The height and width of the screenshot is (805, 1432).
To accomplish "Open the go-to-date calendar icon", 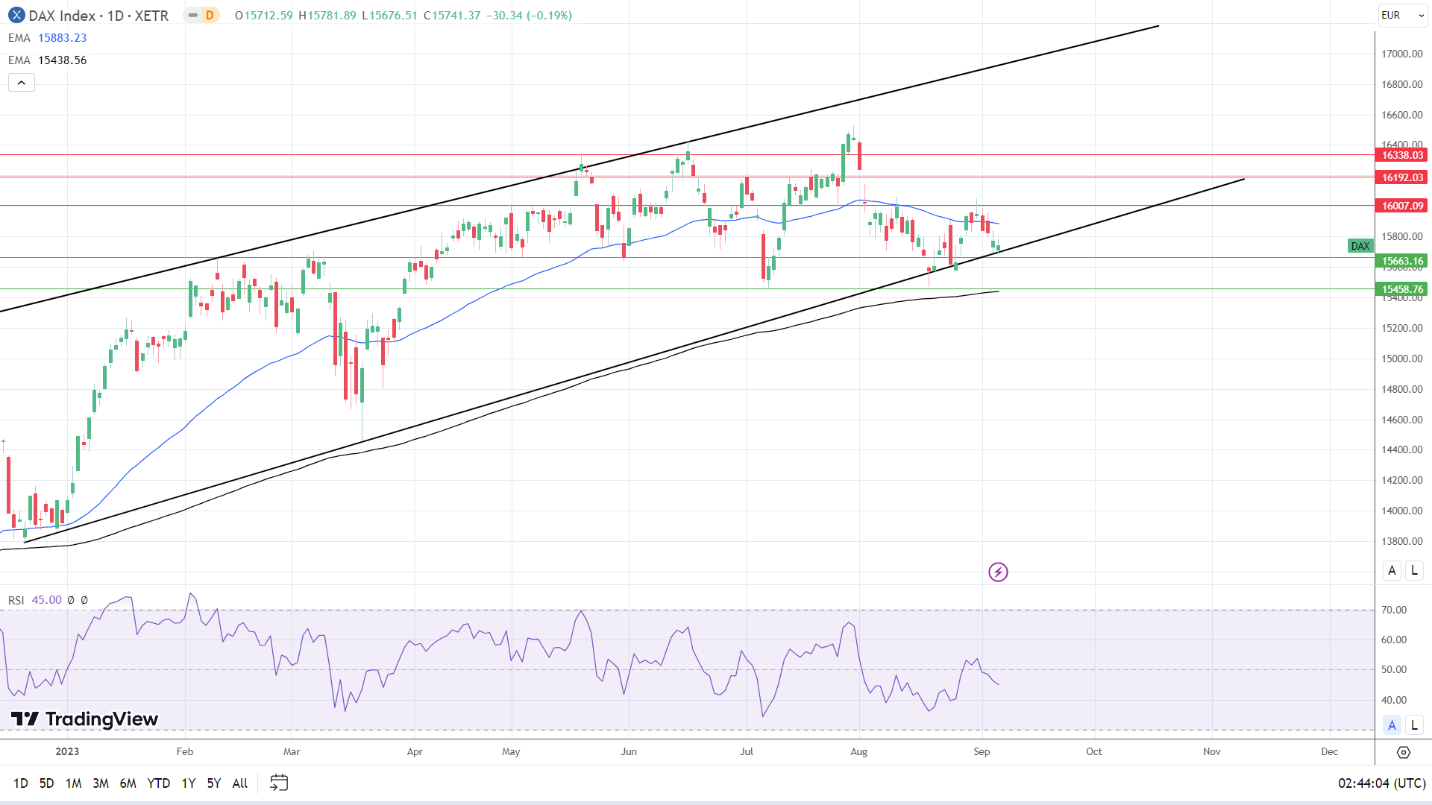I will click(279, 782).
